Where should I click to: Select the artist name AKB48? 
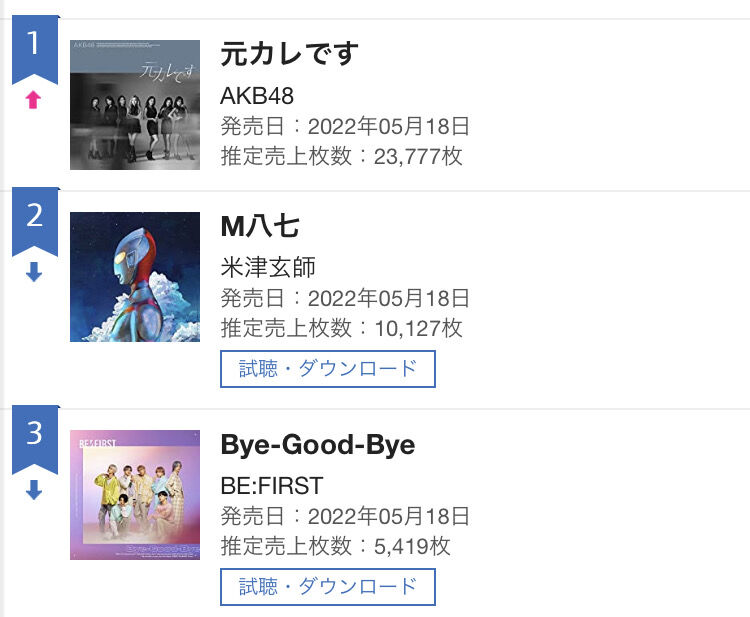257,96
